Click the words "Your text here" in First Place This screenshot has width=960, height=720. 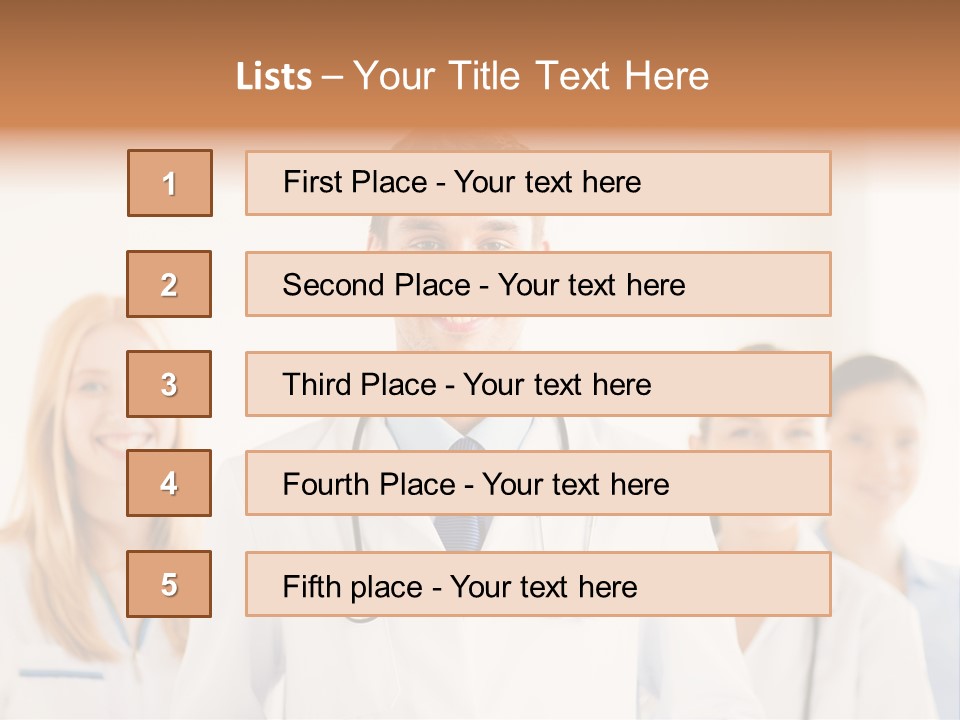(x=547, y=182)
